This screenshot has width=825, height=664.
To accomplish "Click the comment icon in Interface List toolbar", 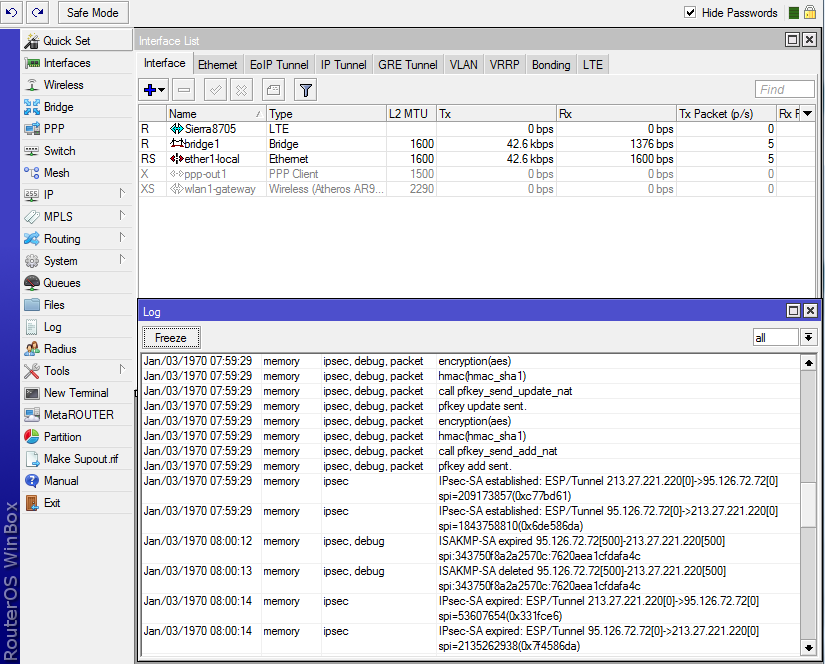I will pyautogui.click(x=272, y=90).
